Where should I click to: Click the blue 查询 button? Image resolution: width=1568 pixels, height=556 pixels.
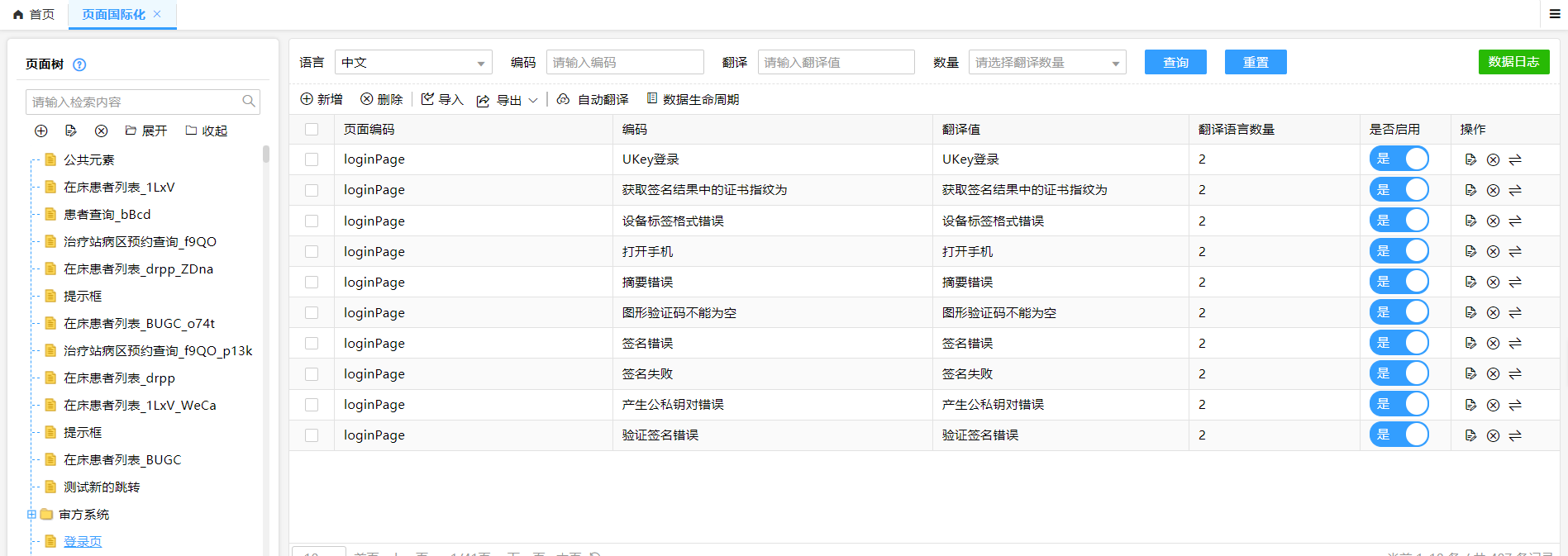[x=1175, y=62]
